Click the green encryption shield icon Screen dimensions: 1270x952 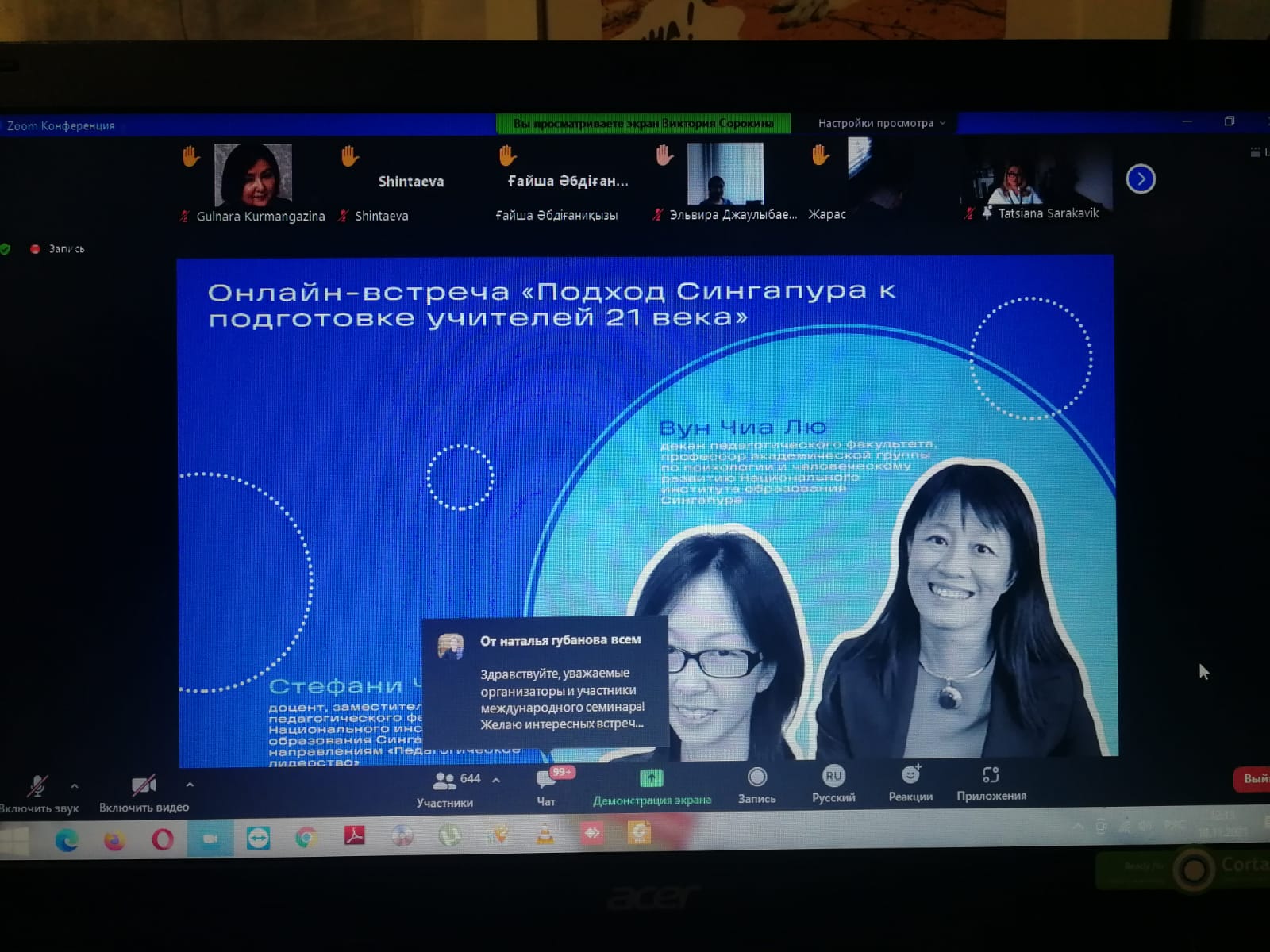[x=5, y=249]
